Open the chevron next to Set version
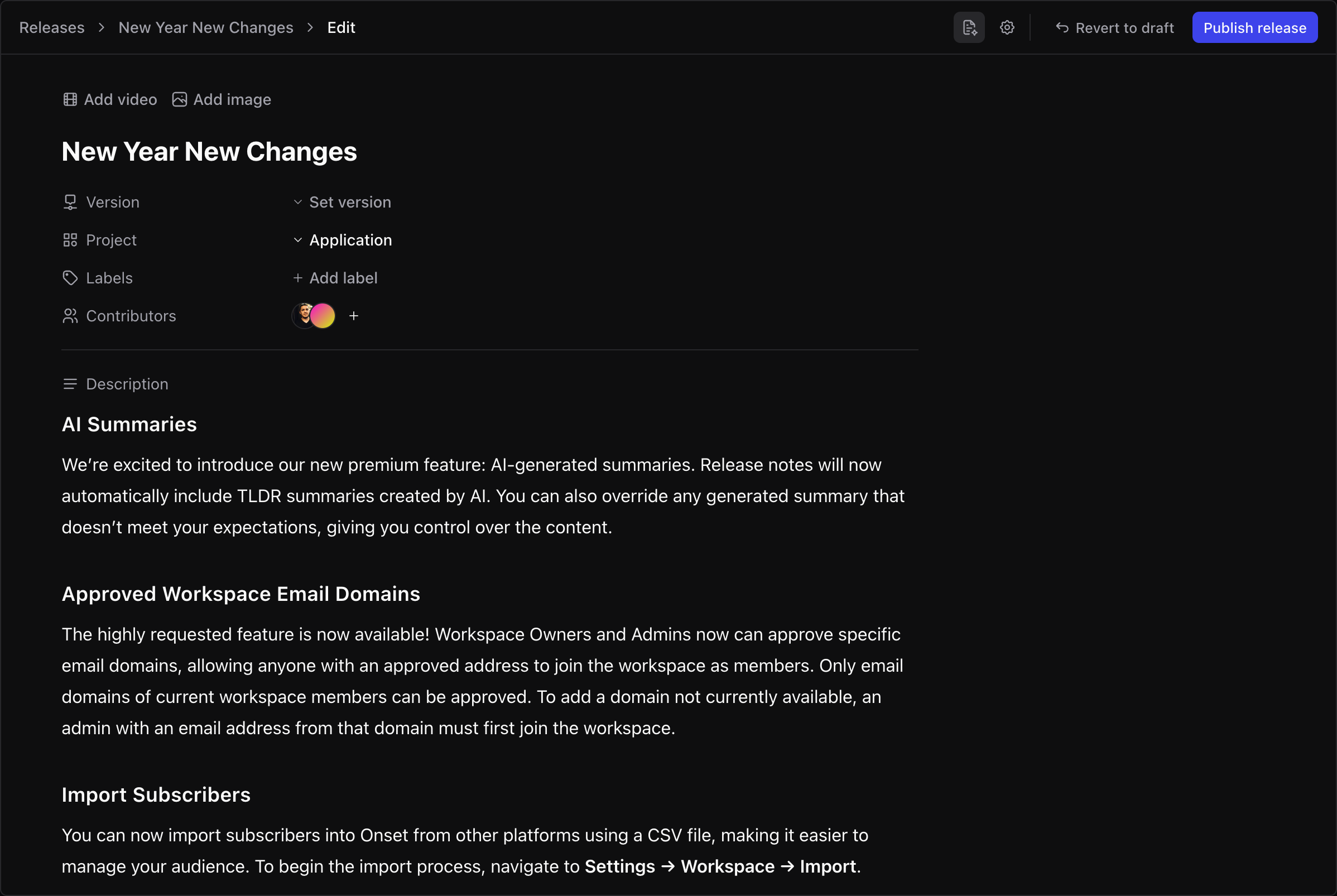This screenshot has height=896, width=1337. (297, 202)
